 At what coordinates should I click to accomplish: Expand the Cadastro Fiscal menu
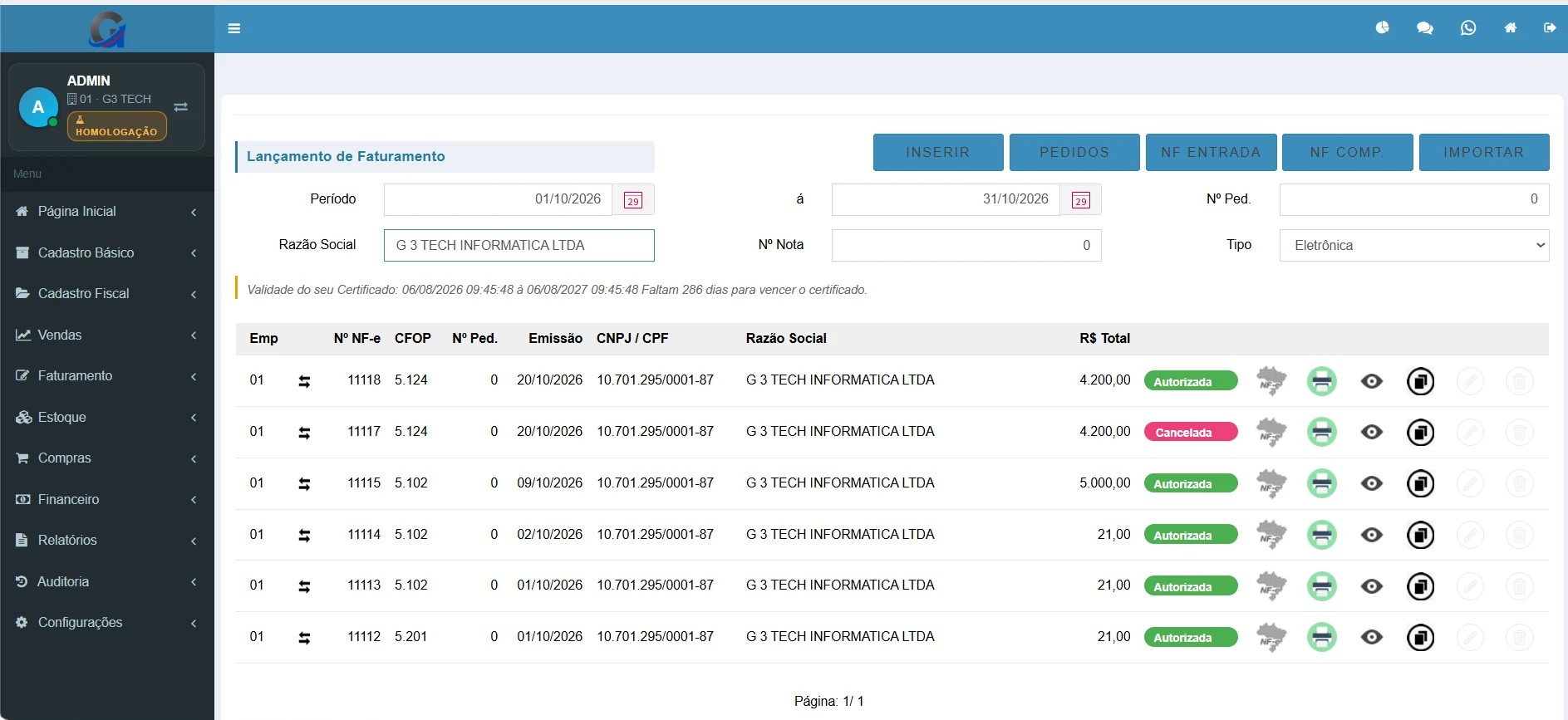[x=107, y=293]
